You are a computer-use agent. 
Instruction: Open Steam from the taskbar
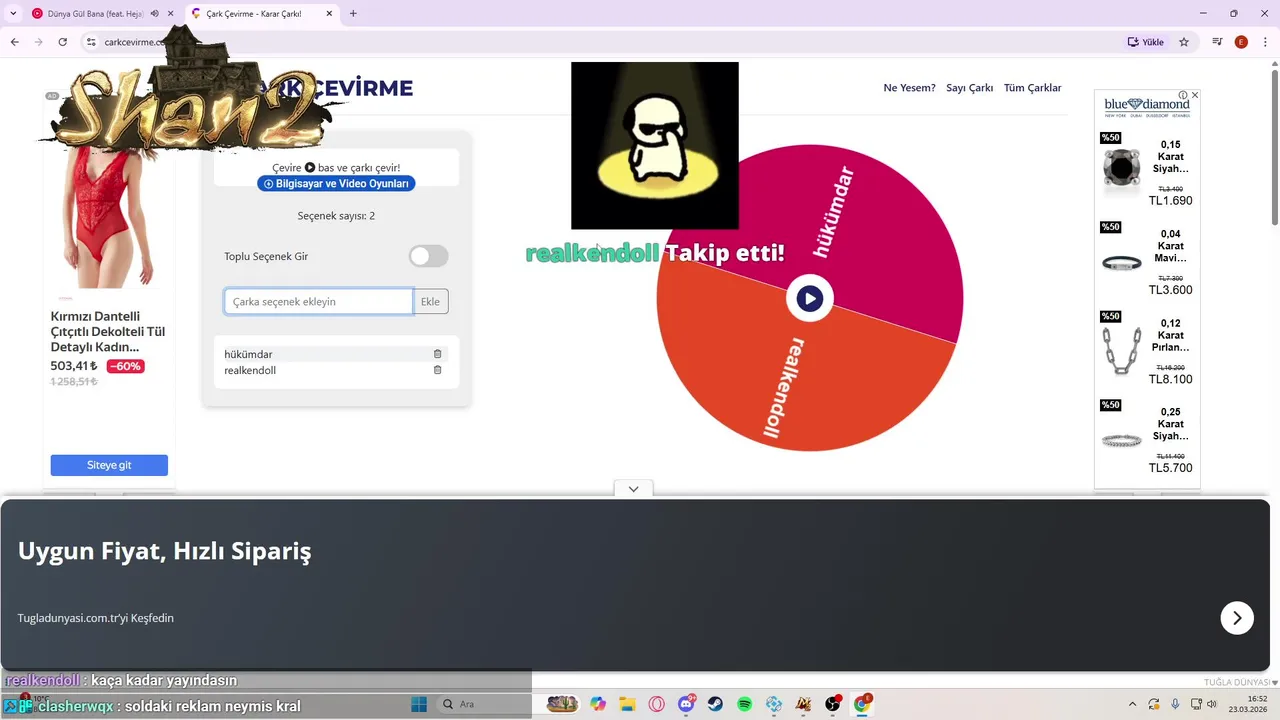tap(715, 704)
